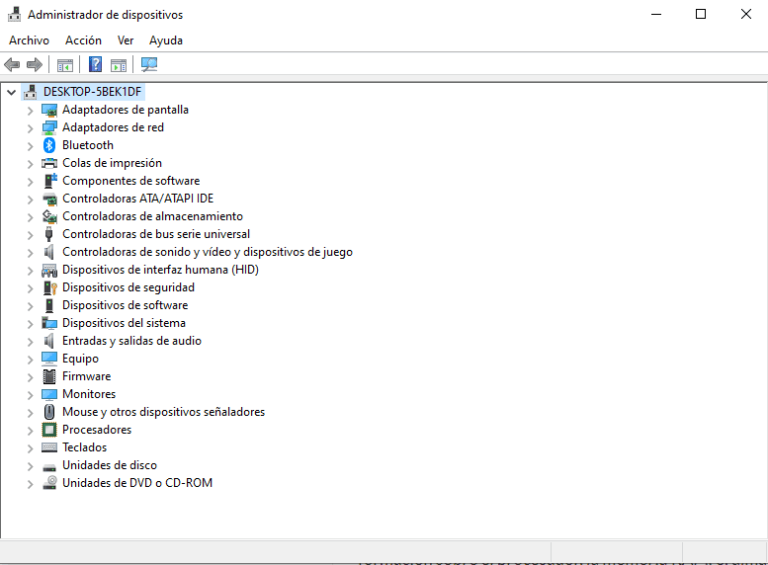Open the Archivo menu

(x=29, y=40)
